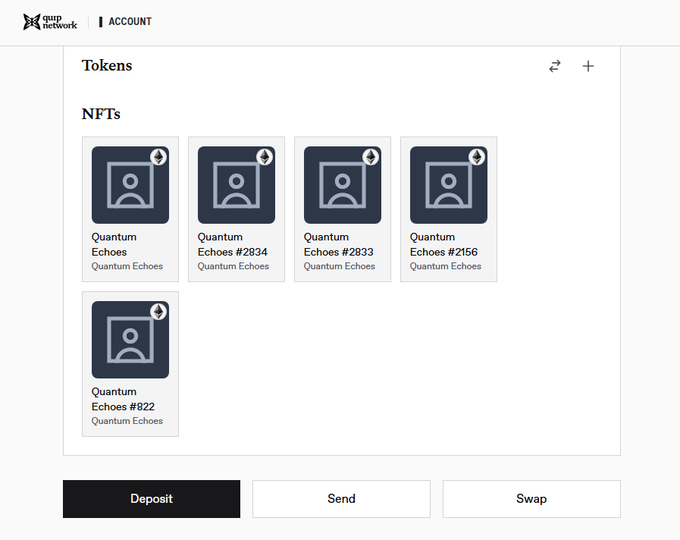This screenshot has width=680, height=540.
Task: Click collection name under Quantum Echoes #2834
Action: (233, 266)
